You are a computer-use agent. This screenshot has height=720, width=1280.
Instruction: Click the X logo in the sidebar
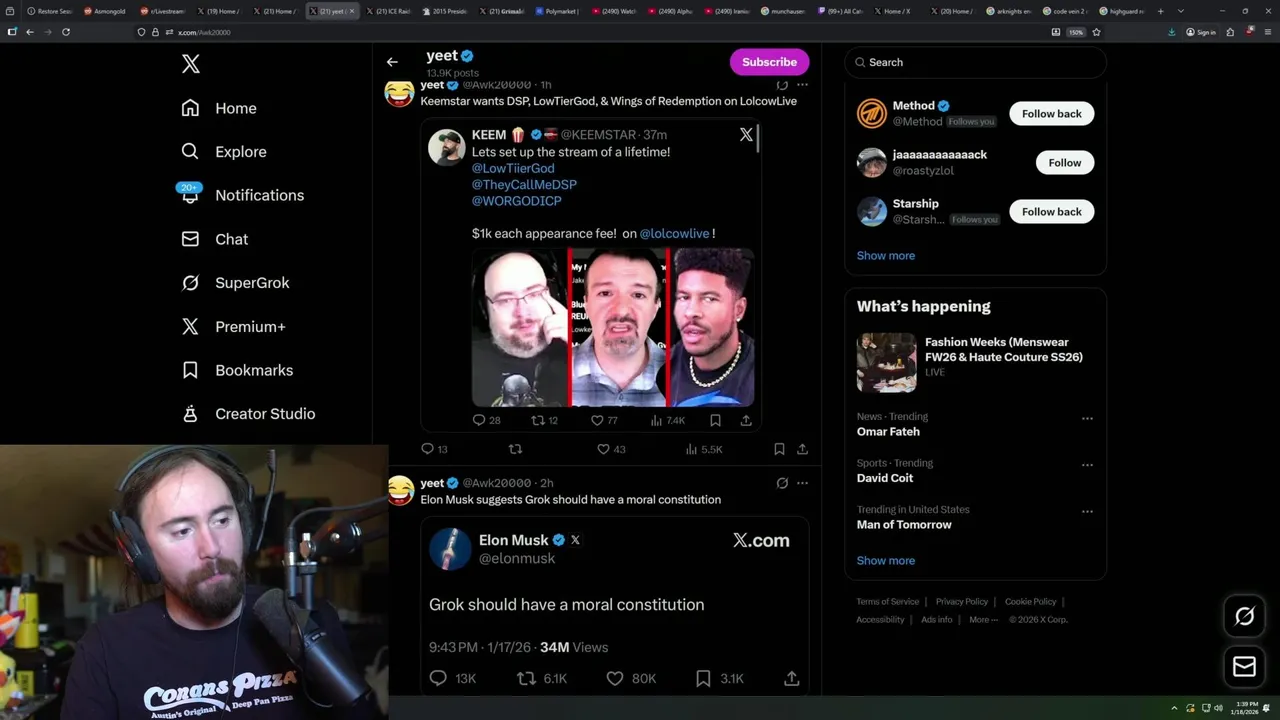[x=191, y=64]
